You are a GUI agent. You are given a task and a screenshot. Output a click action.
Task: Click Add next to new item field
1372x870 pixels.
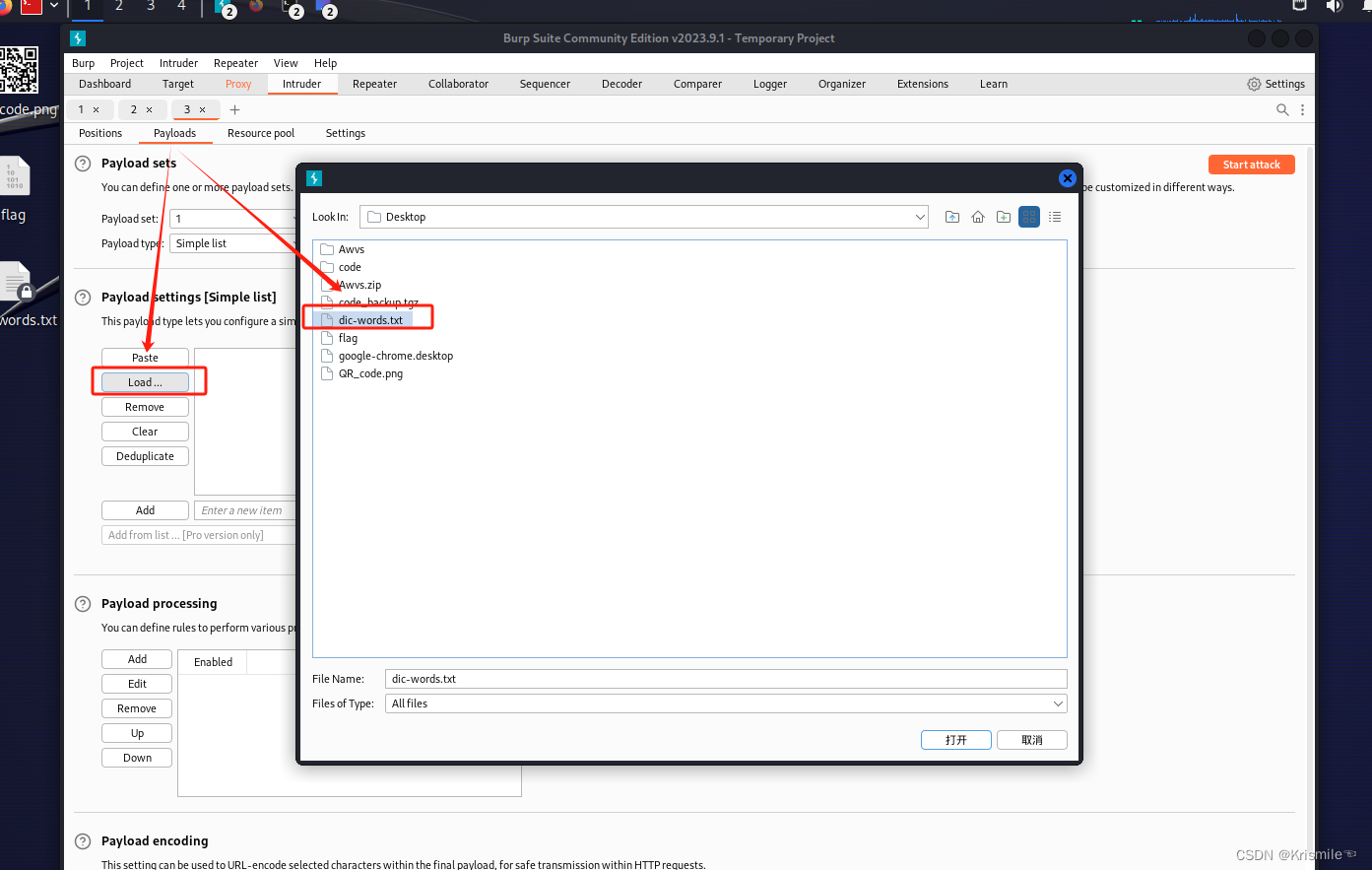145,510
